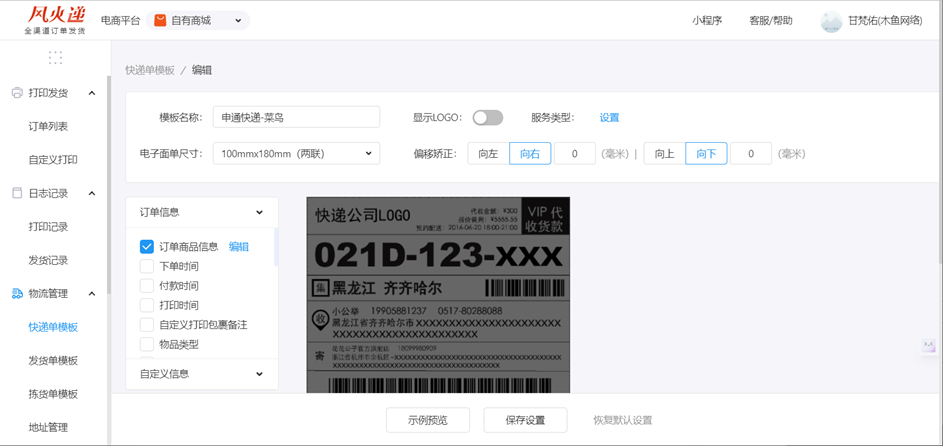Click the vertical offset value input

tap(751, 154)
